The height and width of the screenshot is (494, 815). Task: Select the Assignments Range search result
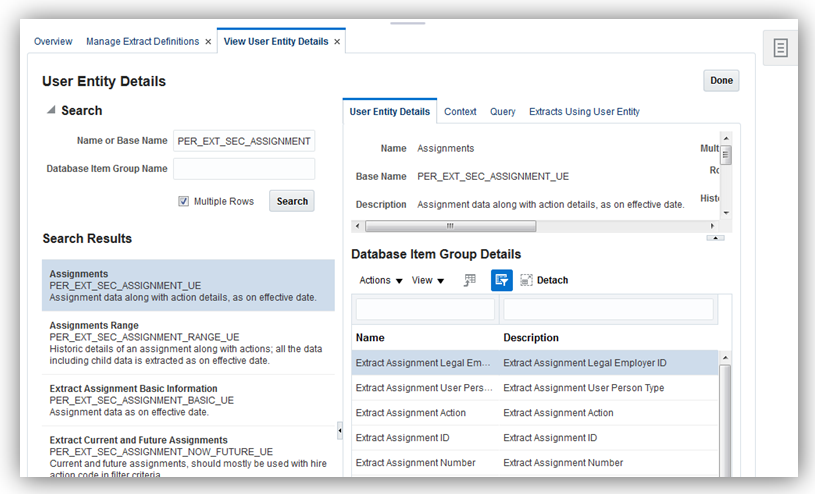(x=188, y=343)
